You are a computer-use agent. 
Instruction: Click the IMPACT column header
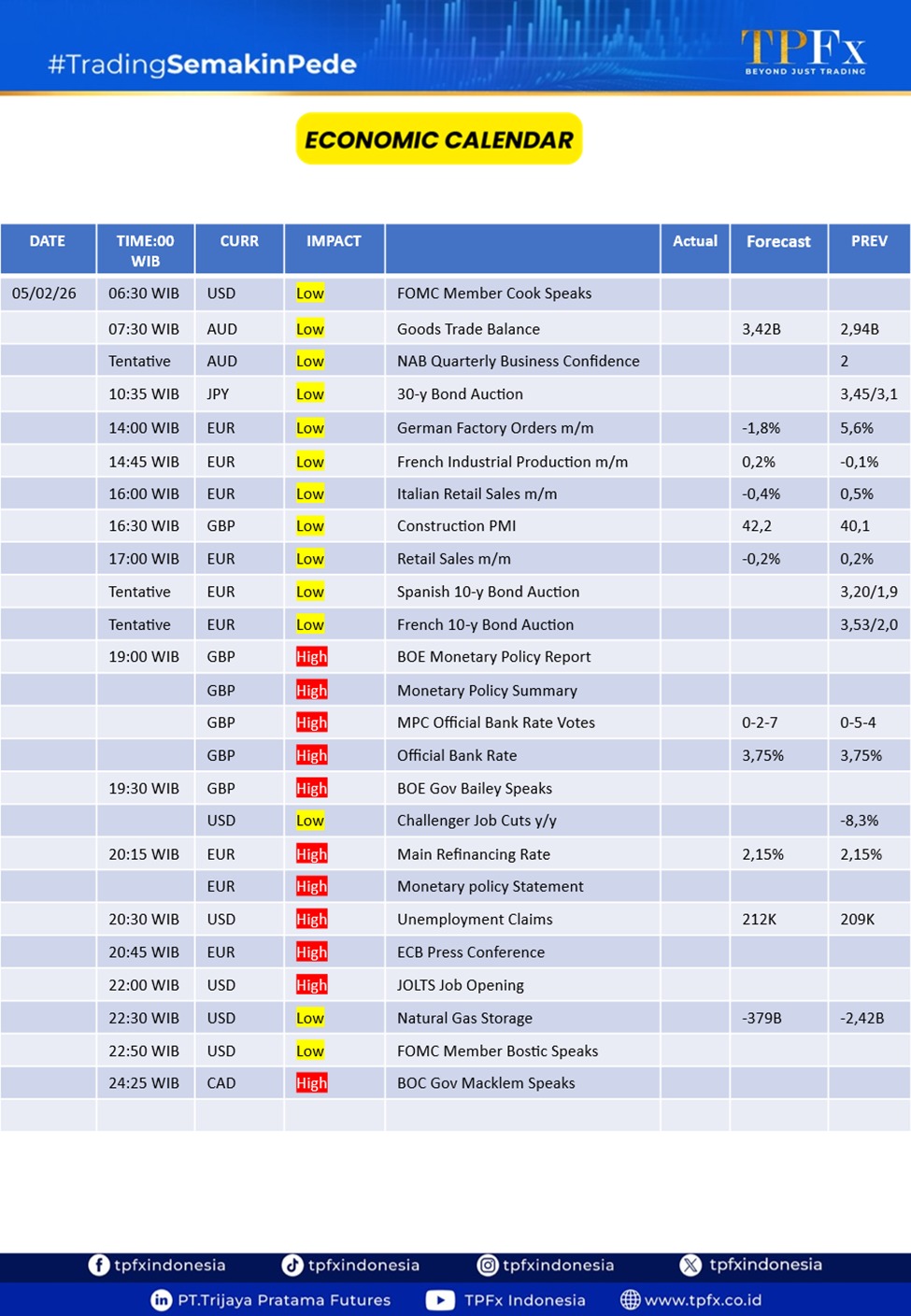[x=334, y=241]
